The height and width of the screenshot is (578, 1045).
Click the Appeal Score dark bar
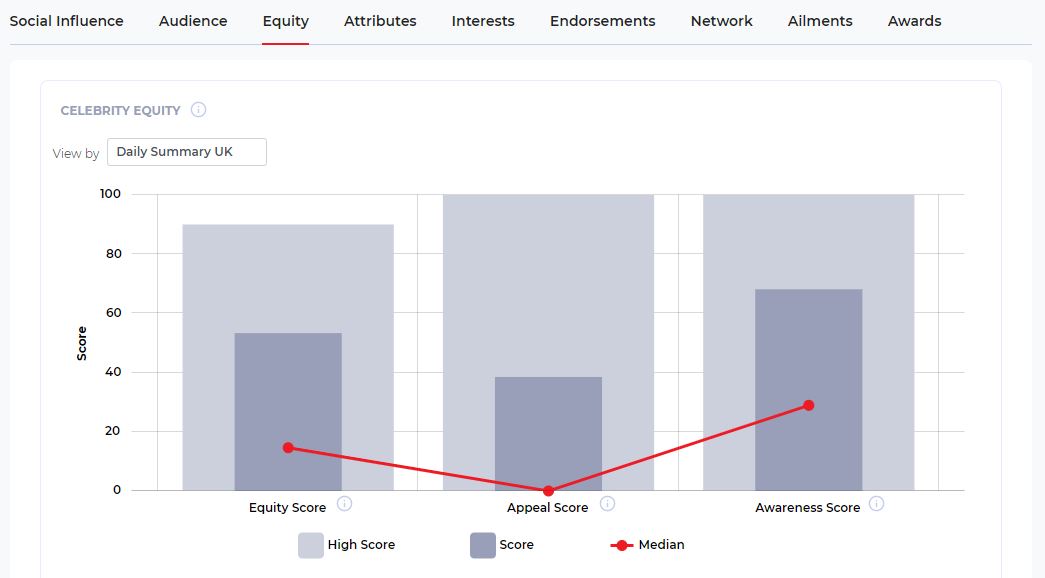pos(548,434)
